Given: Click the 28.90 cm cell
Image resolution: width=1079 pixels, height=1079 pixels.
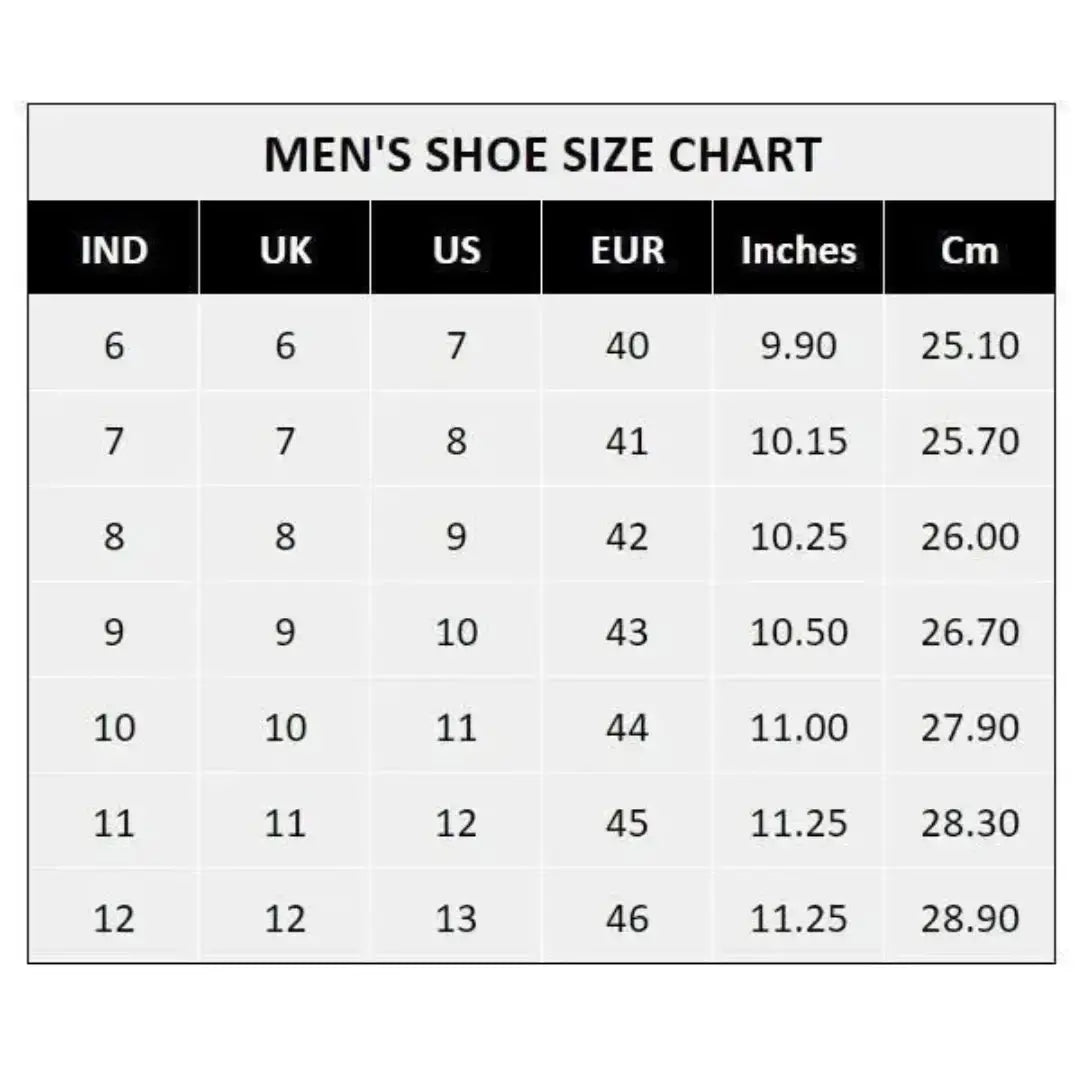Looking at the screenshot, I should 969,918.
